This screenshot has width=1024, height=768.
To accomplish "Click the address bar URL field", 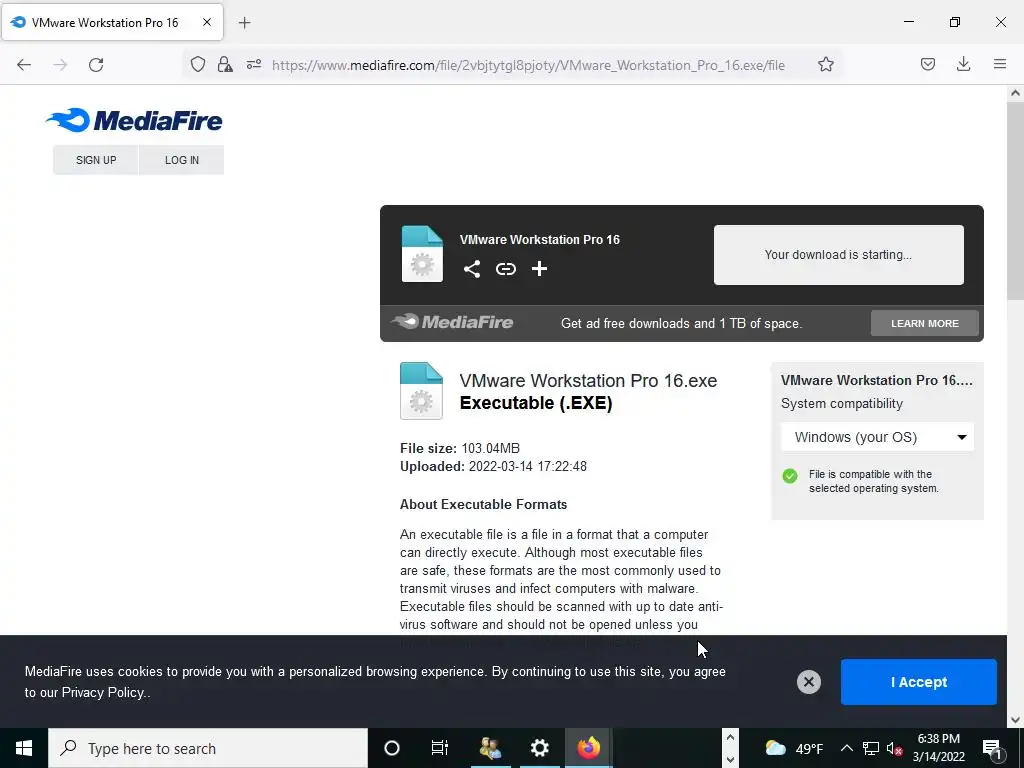I will tap(528, 65).
